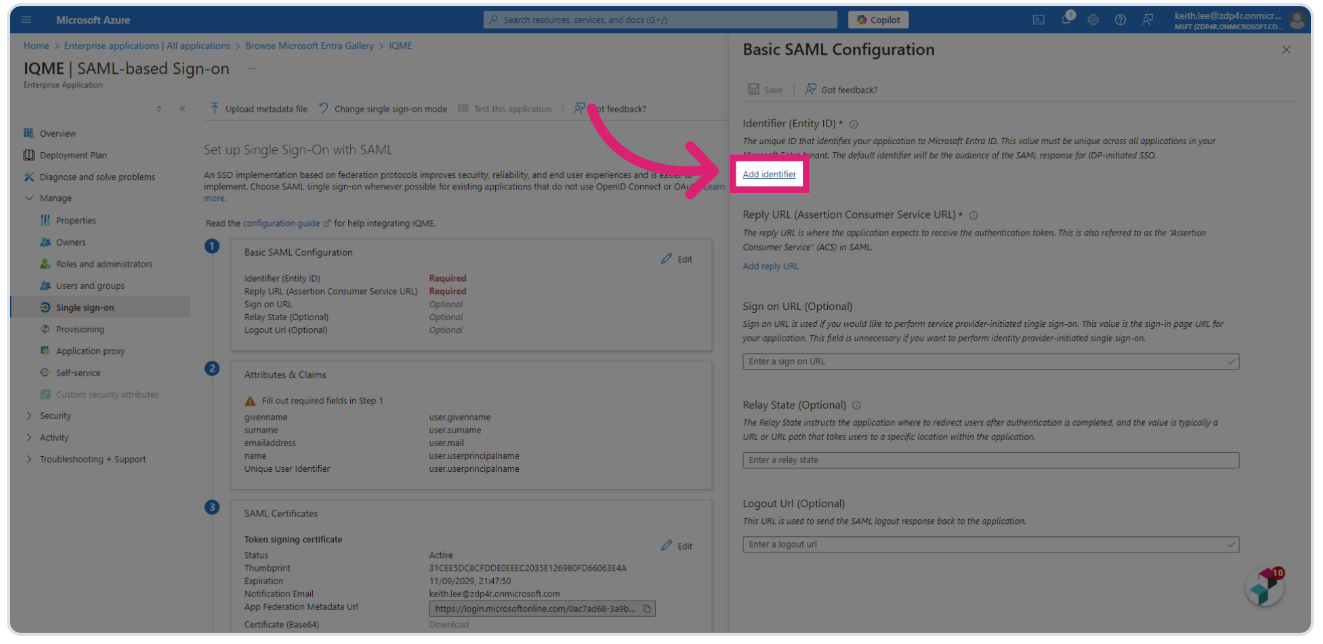1323x644 pixels.
Task: Open Overview in the sidebar
Action: click(58, 134)
